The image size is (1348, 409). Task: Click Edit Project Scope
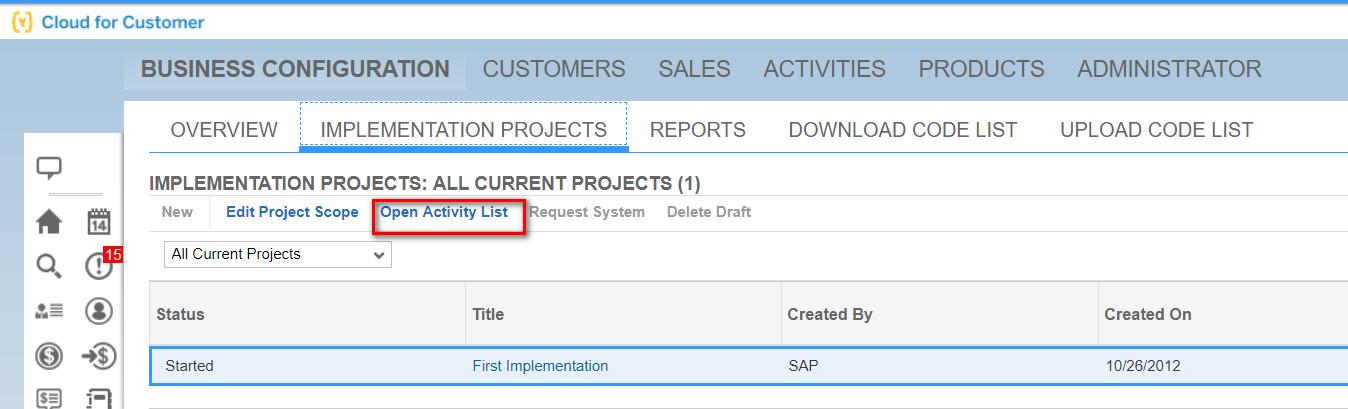tap(292, 212)
